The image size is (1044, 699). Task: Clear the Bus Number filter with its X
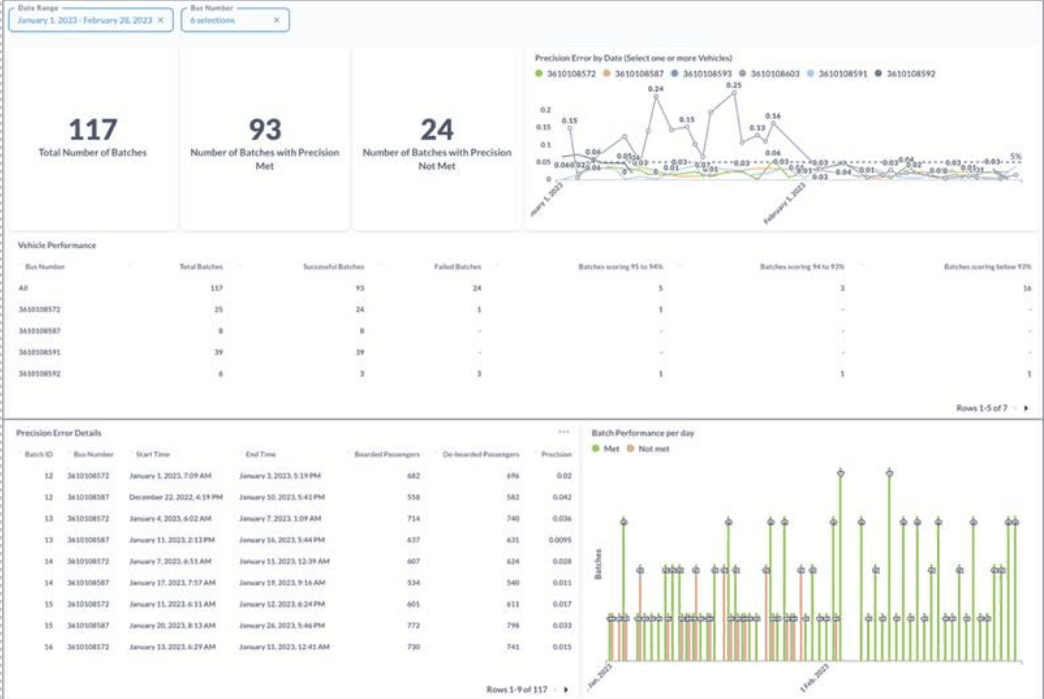(x=277, y=20)
